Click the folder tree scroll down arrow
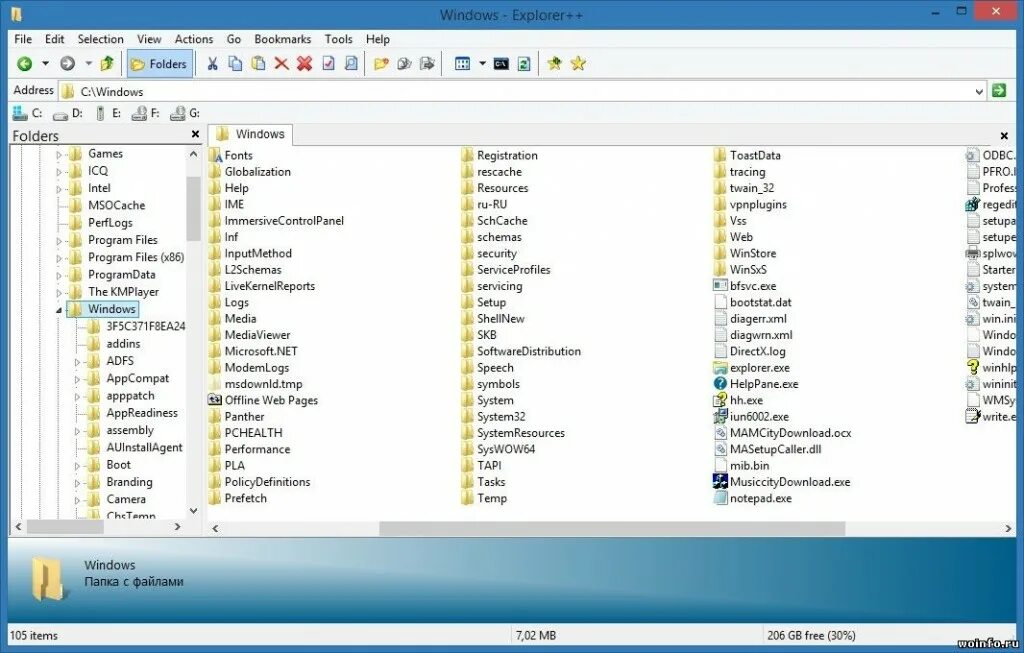 [x=193, y=511]
